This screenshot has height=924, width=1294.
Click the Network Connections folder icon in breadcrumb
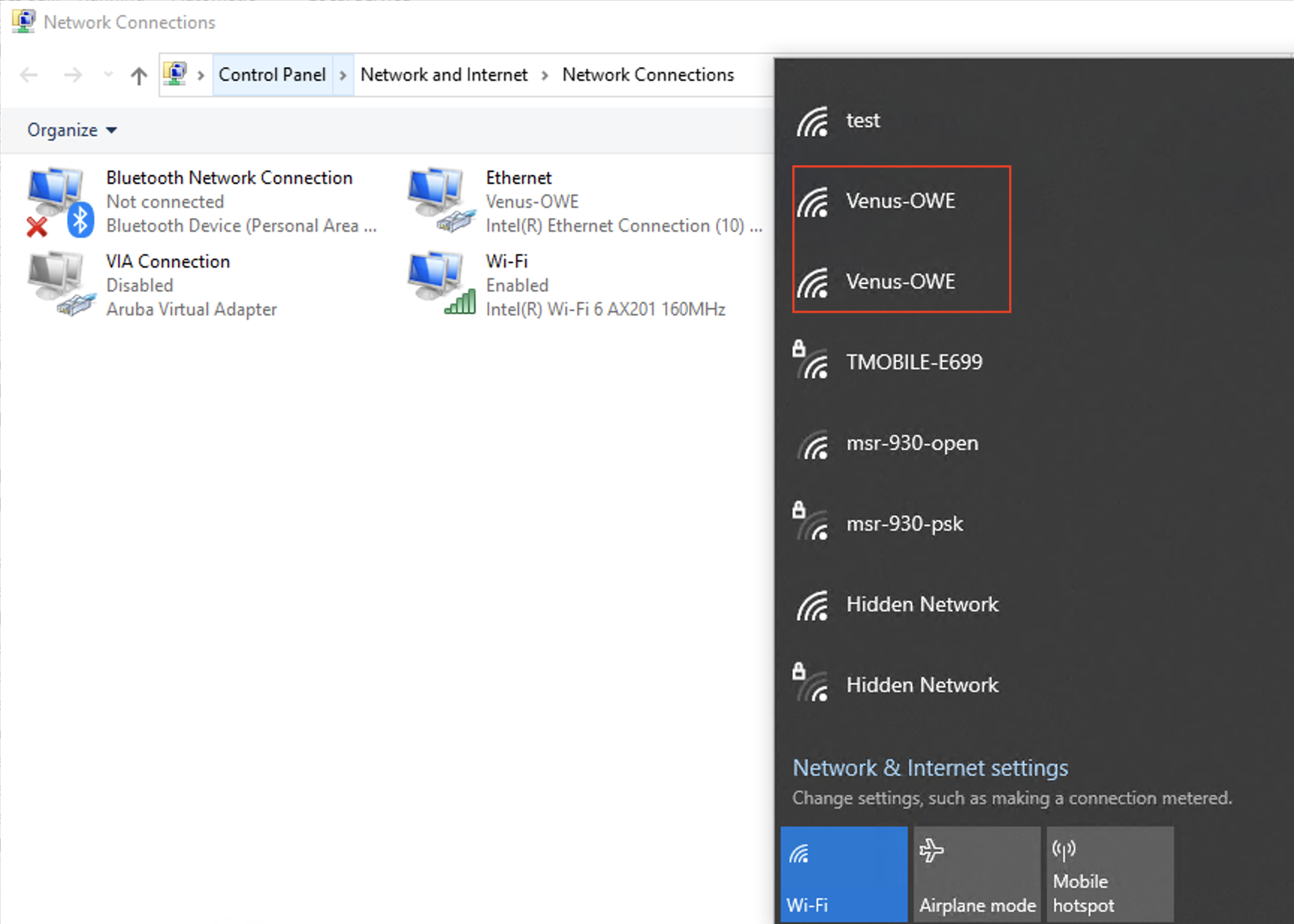tap(177, 75)
